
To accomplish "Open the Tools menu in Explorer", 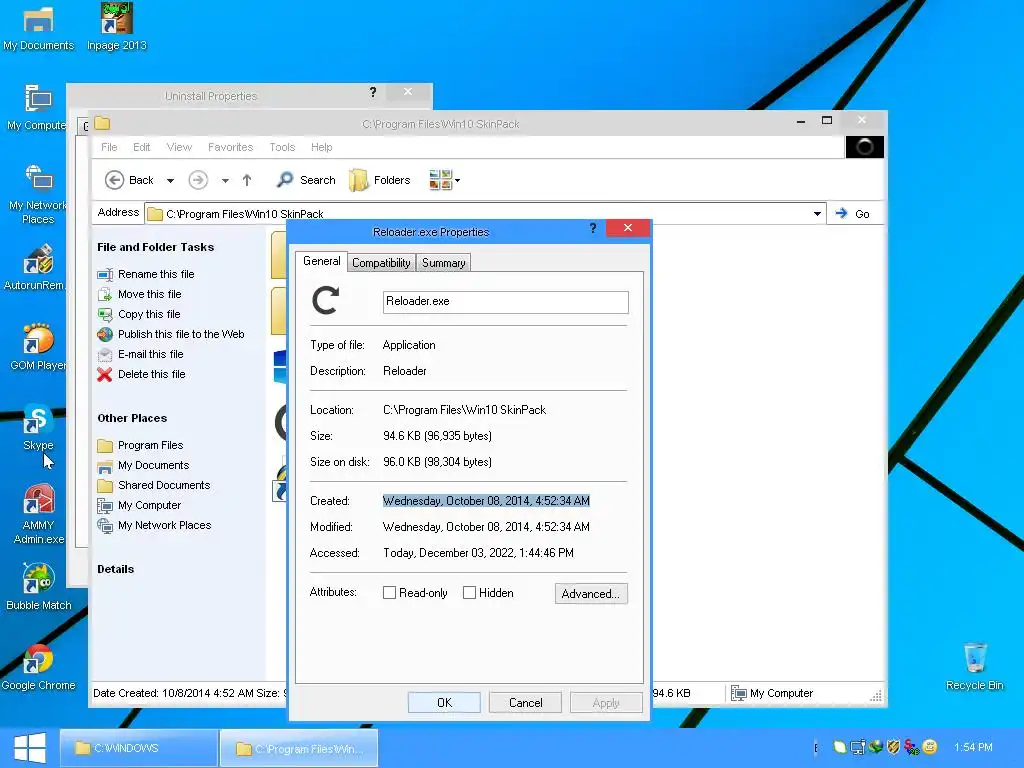I will click(282, 147).
